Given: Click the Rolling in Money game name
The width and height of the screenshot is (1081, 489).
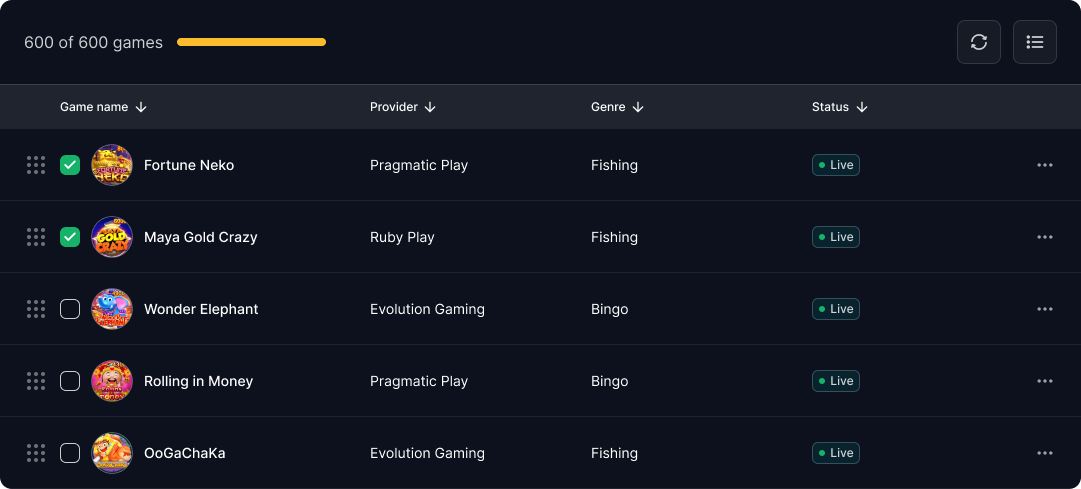Looking at the screenshot, I should (198, 381).
